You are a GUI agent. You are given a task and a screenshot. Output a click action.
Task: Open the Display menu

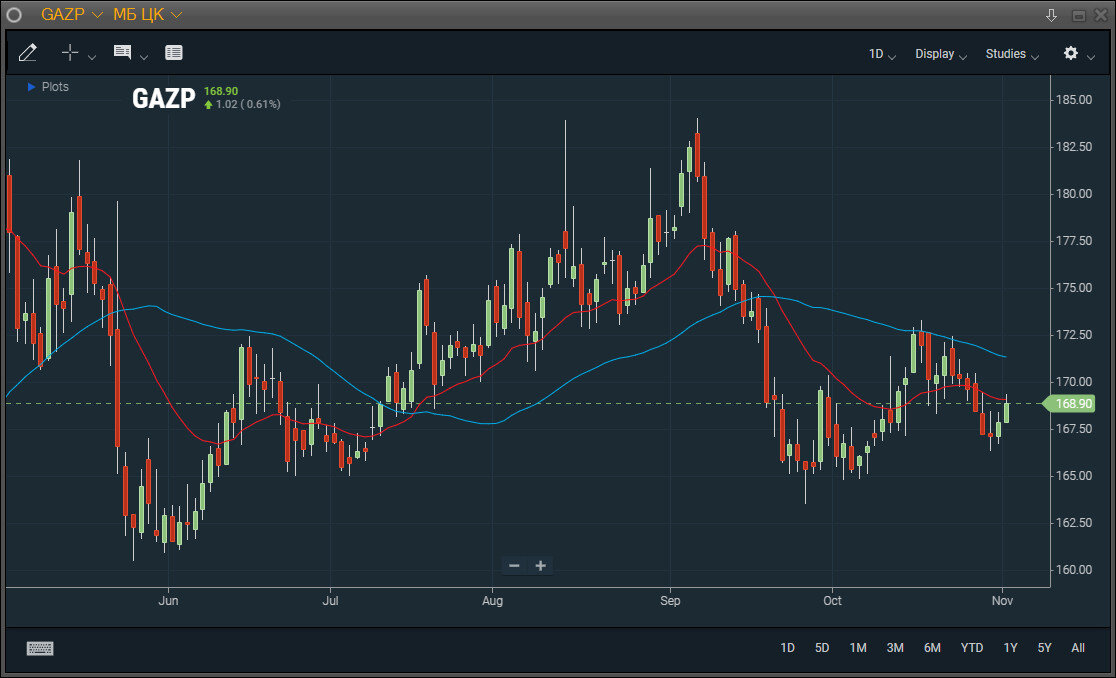click(941, 54)
